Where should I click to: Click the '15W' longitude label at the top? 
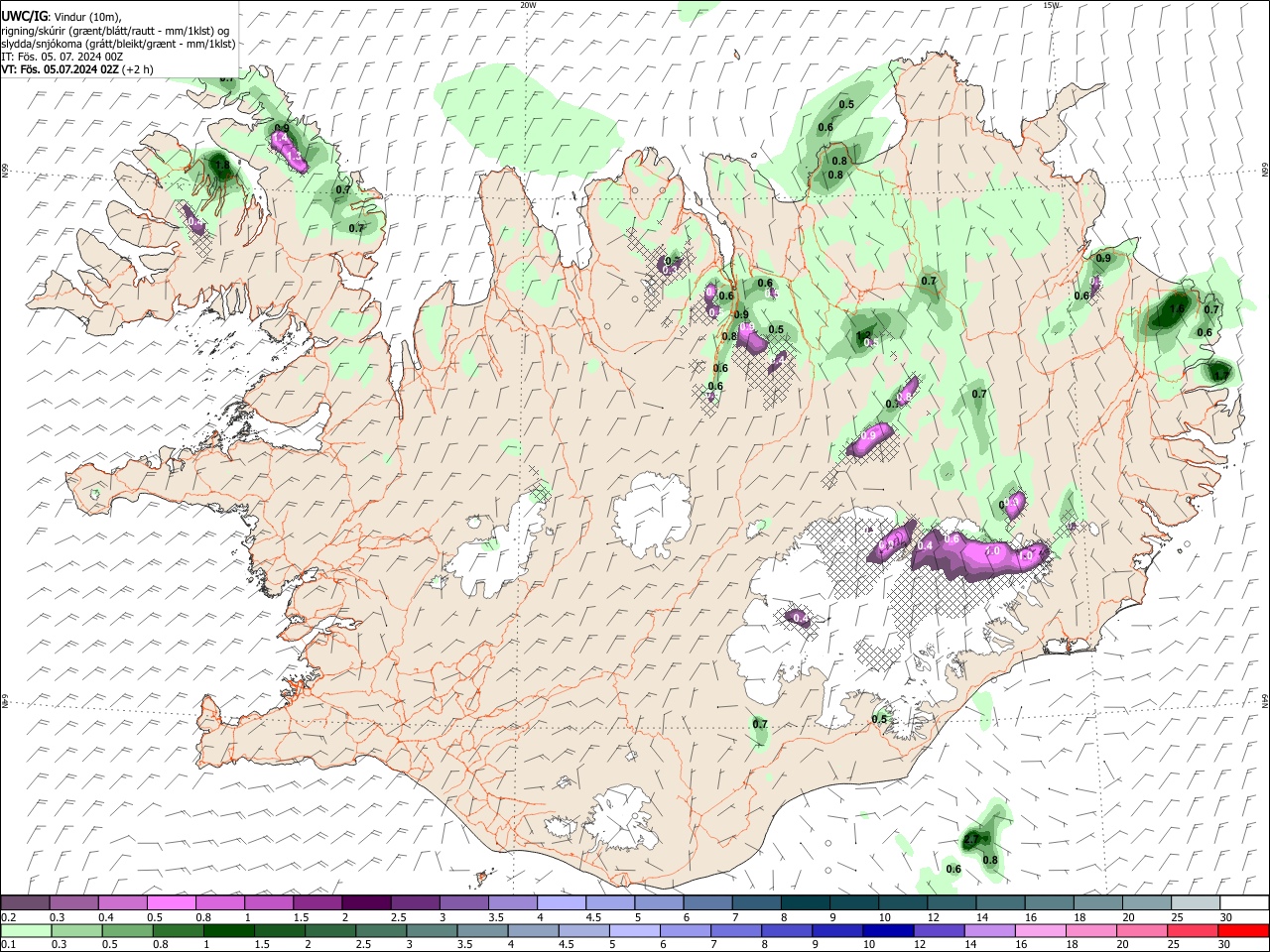(1051, 5)
